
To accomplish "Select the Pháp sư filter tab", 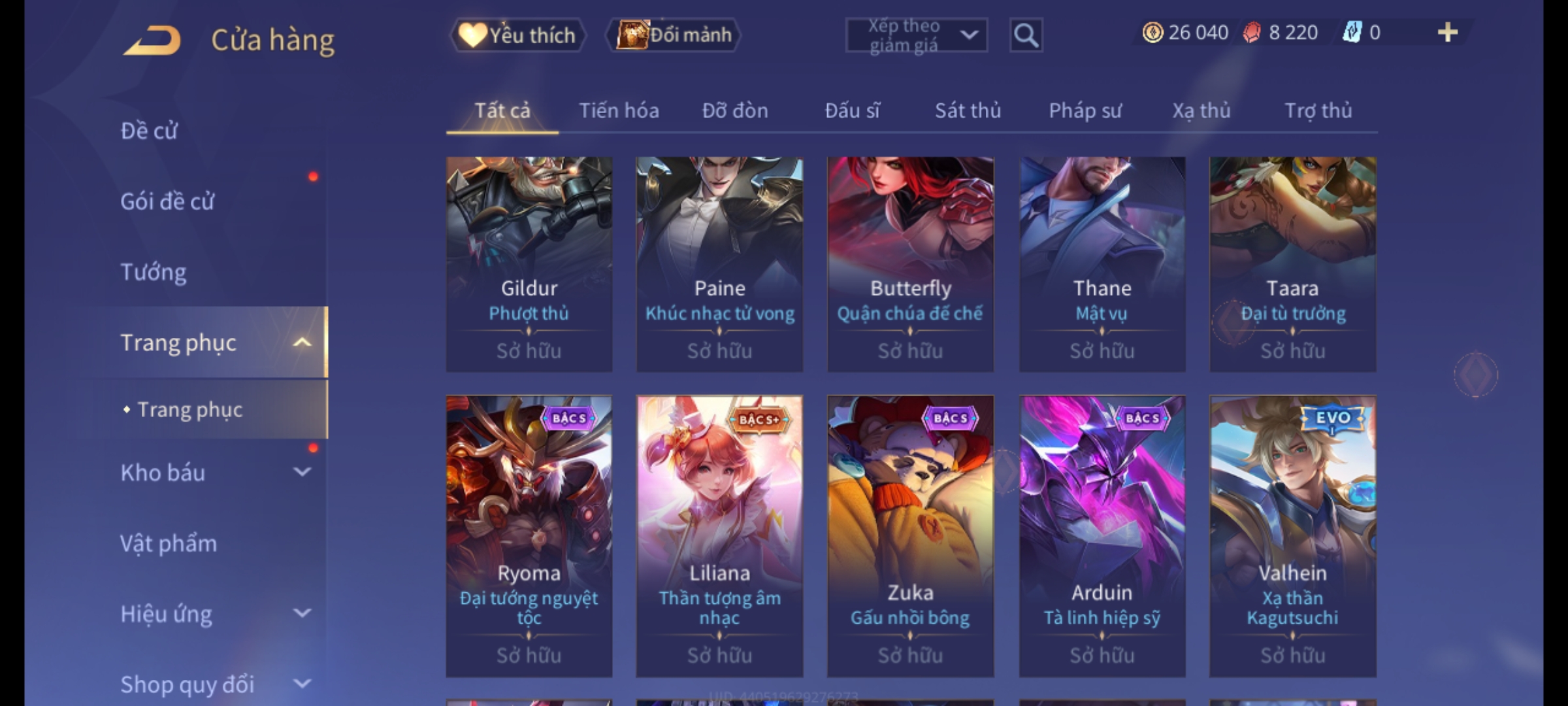I will tap(1085, 111).
